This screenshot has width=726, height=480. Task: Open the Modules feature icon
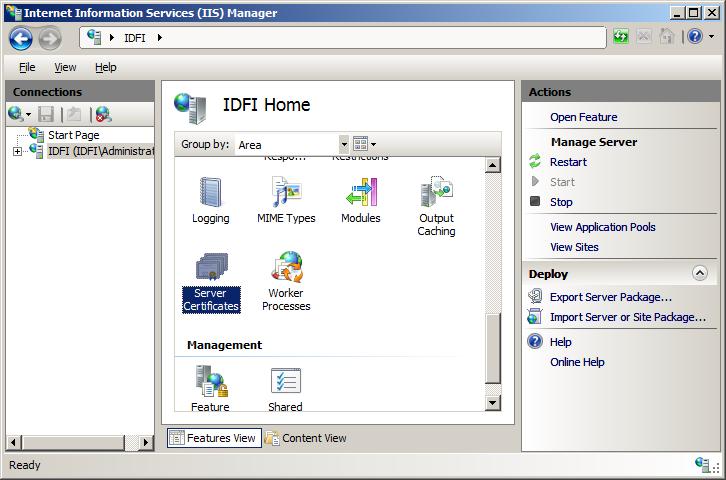tap(361, 200)
